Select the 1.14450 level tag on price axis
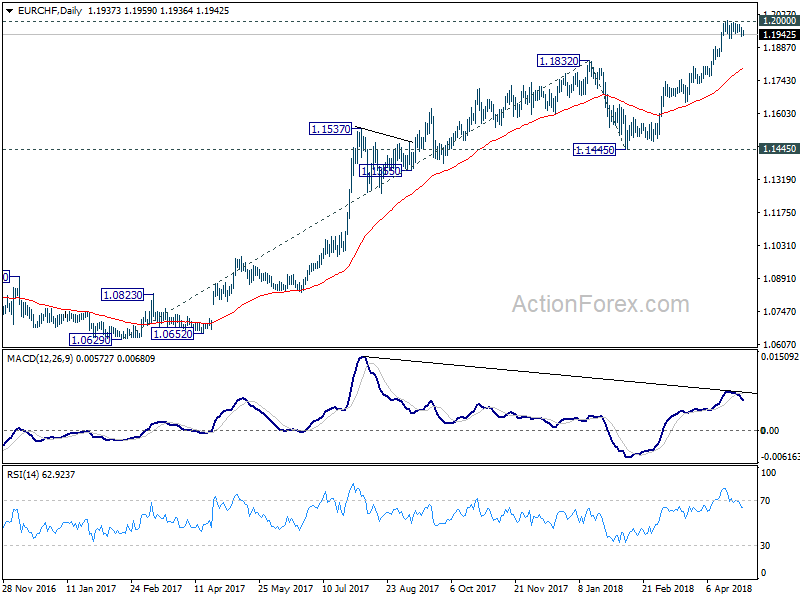The width and height of the screenshot is (800, 600). click(779, 149)
